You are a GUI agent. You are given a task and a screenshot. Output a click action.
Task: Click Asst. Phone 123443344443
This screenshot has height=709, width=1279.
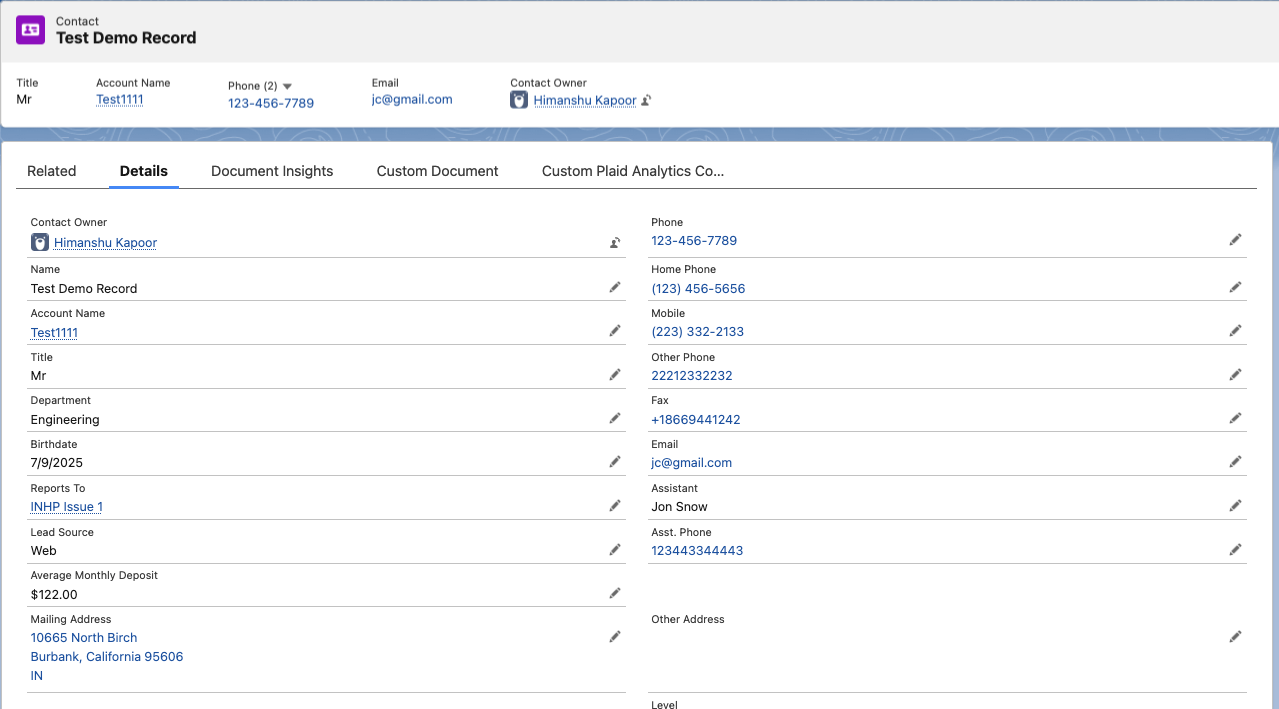[697, 551]
